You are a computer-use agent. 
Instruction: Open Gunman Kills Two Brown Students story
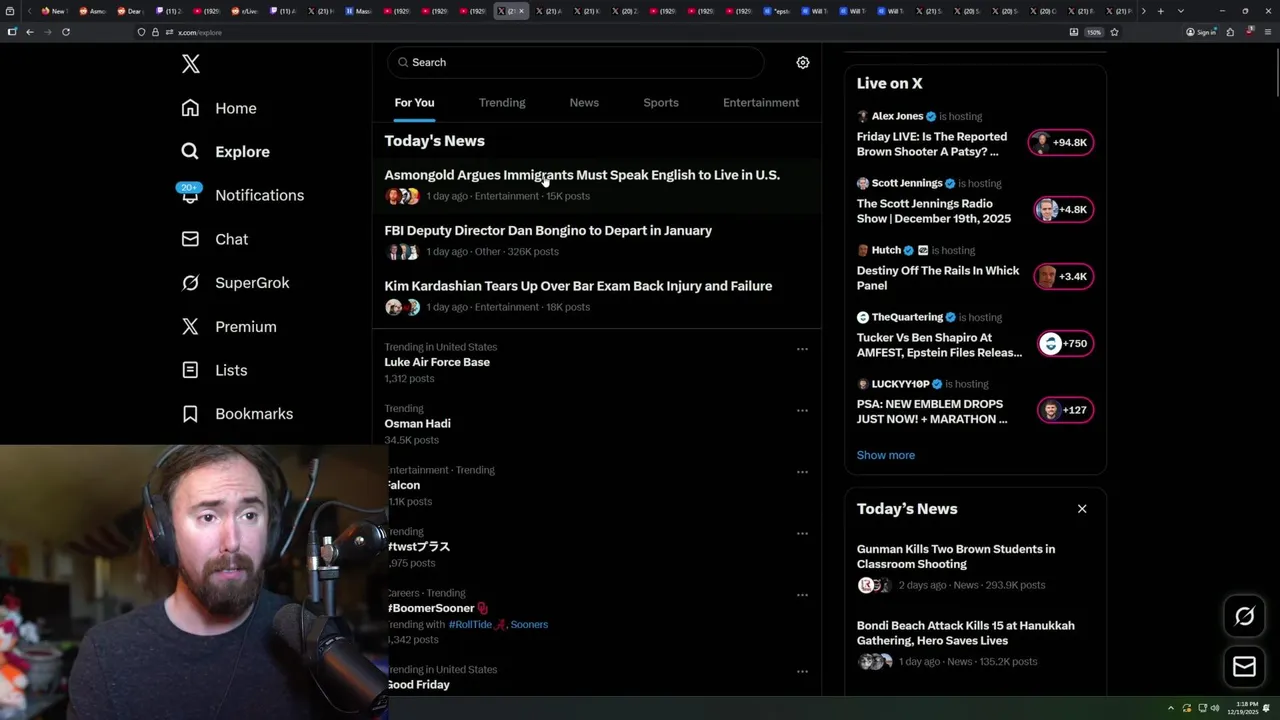(956, 556)
